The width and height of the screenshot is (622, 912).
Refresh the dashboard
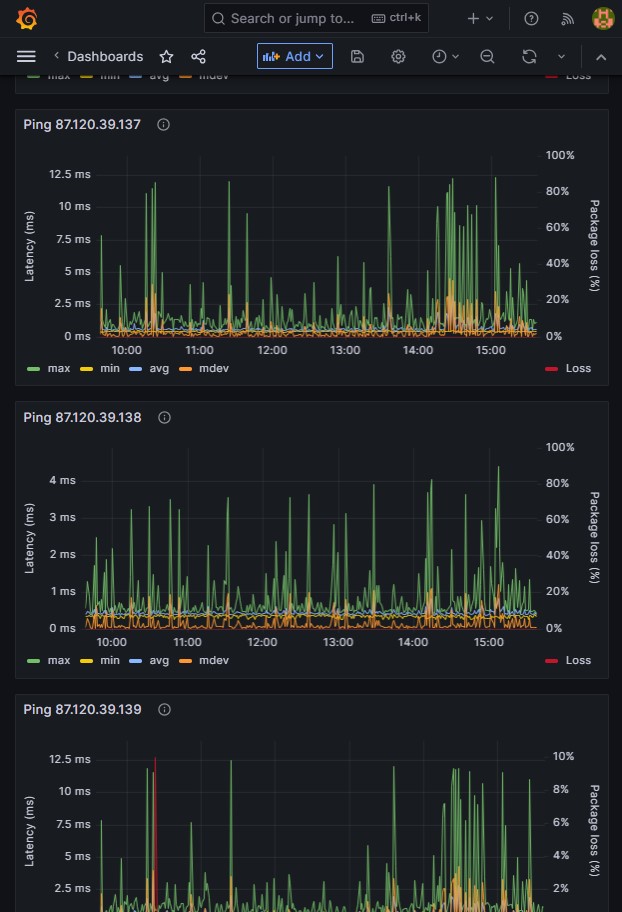point(529,56)
